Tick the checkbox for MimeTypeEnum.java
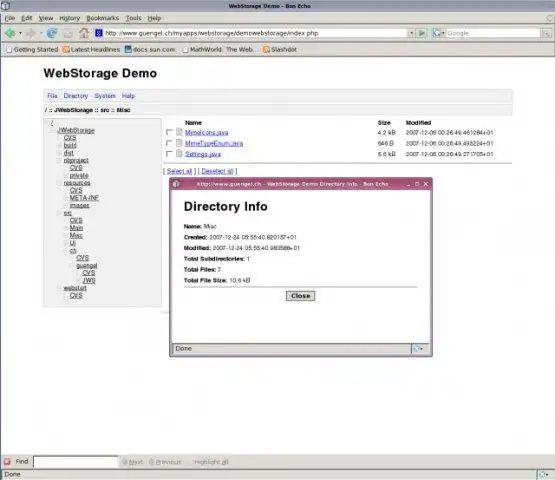Screen dimensions: 555x480 coord(169,143)
